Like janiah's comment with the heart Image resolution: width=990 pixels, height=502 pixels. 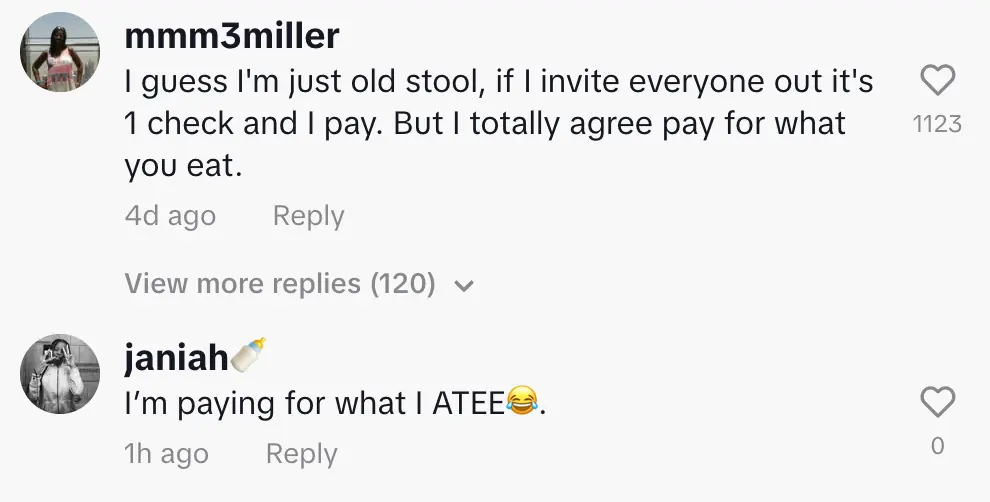tap(937, 402)
